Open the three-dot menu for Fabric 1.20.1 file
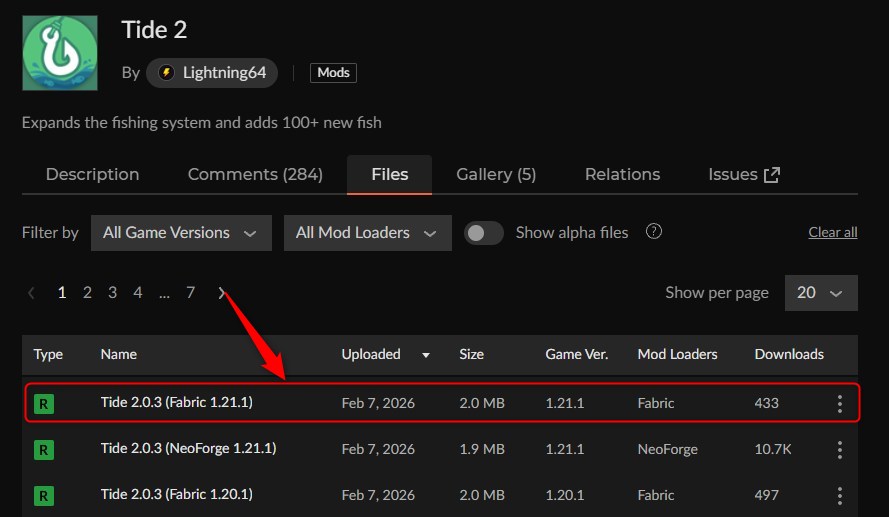This screenshot has width=889, height=517. (839, 495)
